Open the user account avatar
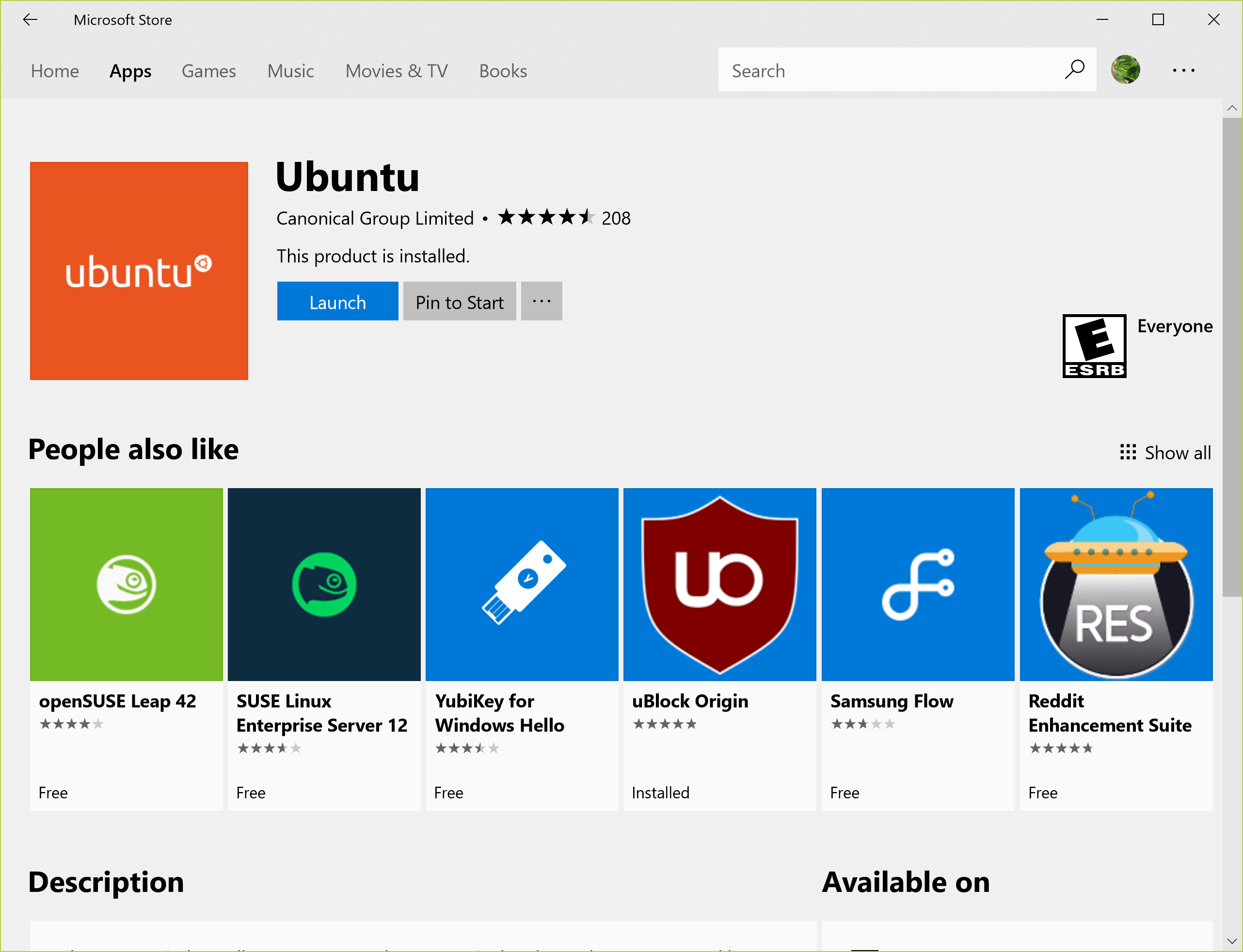The height and width of the screenshot is (952, 1243). click(1125, 70)
